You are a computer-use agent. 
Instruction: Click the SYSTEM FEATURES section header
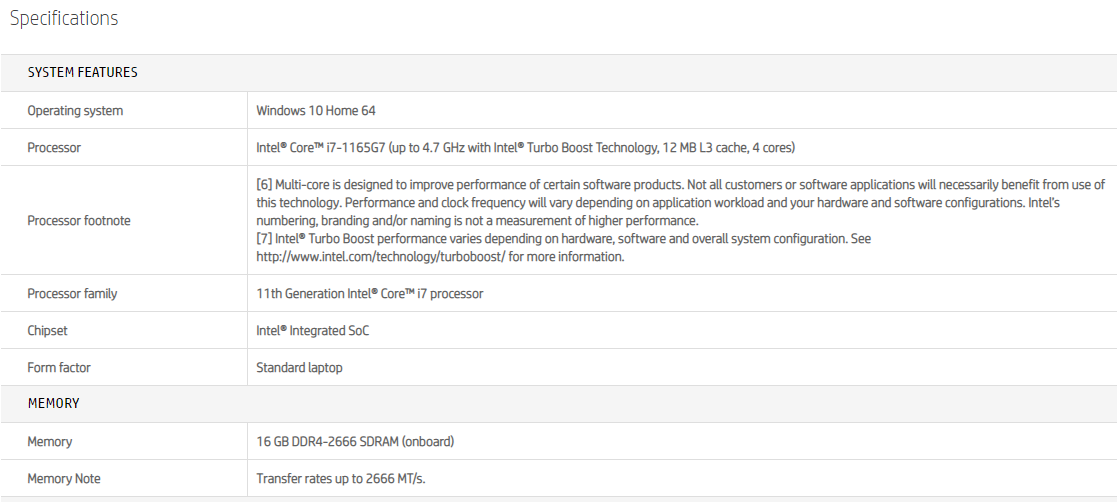(x=82, y=73)
